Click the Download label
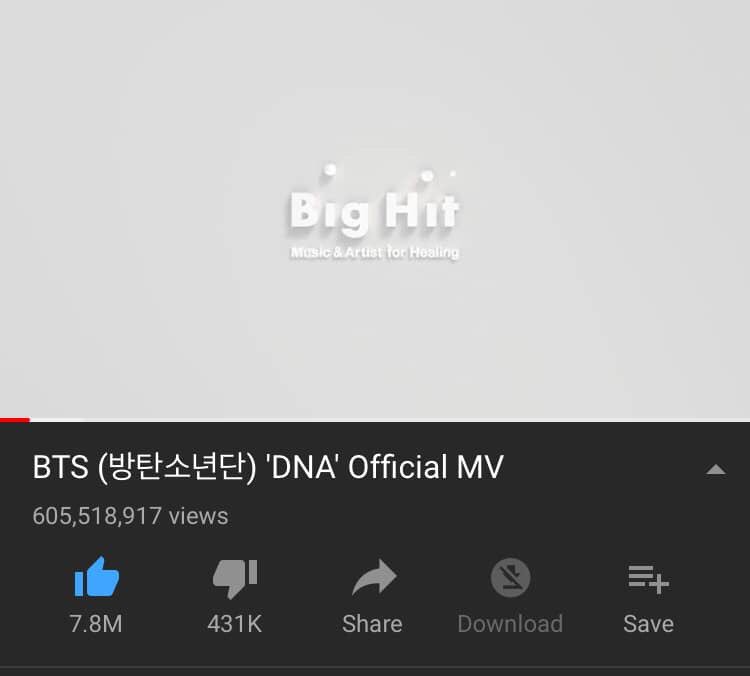 [x=510, y=624]
